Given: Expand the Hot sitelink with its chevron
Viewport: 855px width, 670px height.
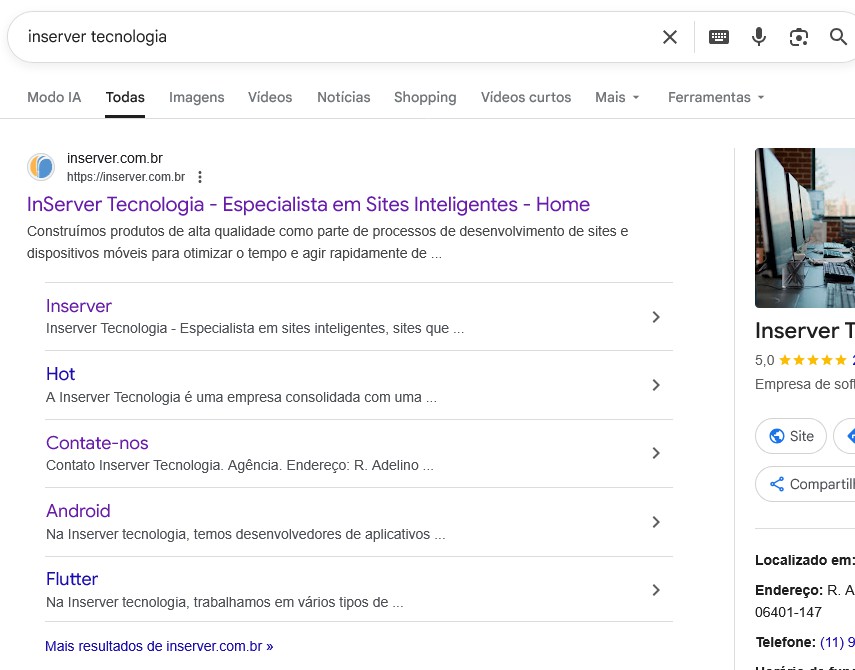Looking at the screenshot, I should (x=656, y=385).
